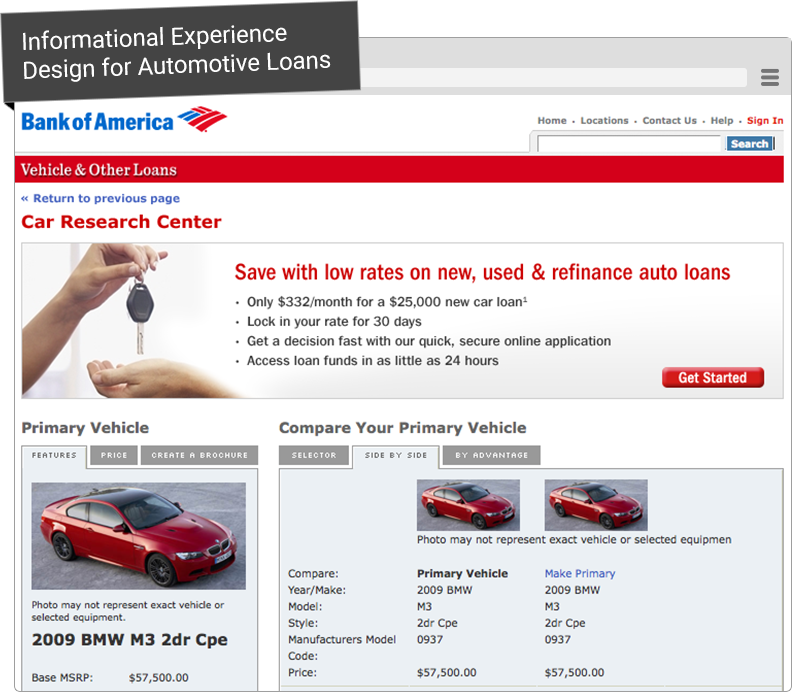
Task: Click 'Access loan funds in as little as 24 hours'
Action: point(373,361)
